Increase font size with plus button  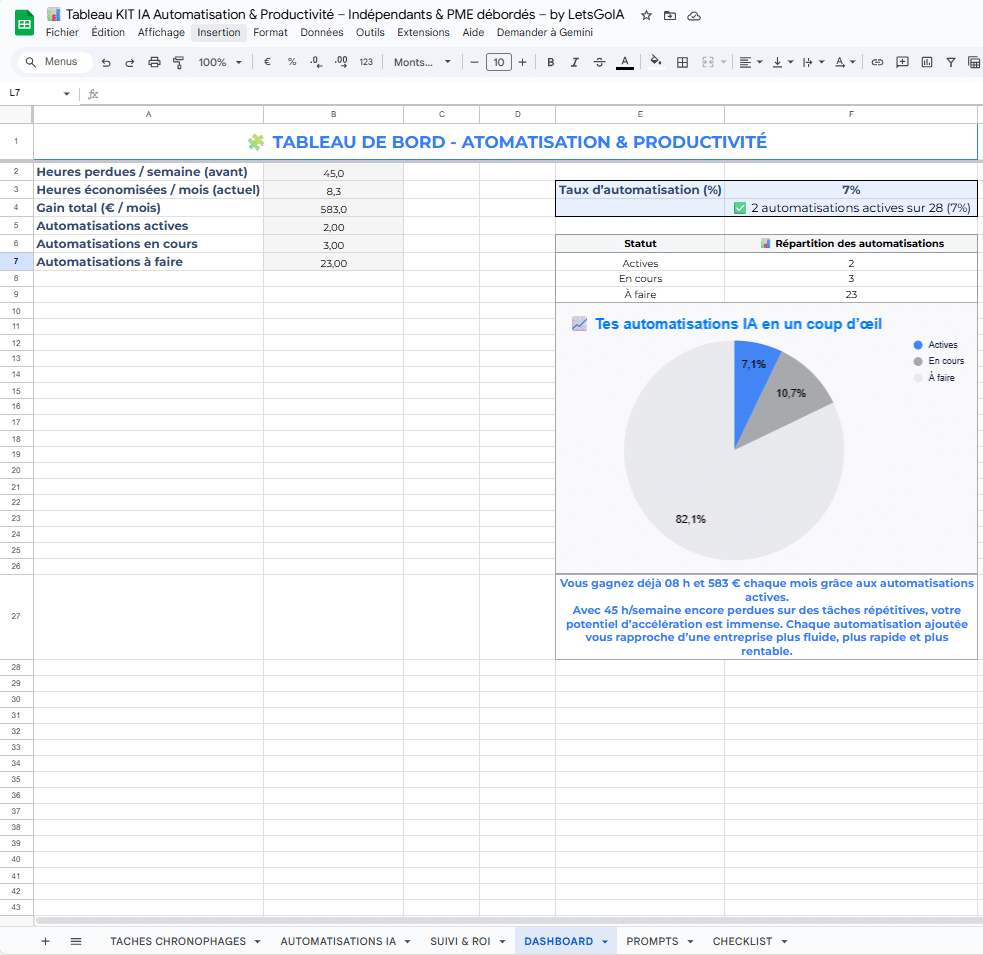522,62
